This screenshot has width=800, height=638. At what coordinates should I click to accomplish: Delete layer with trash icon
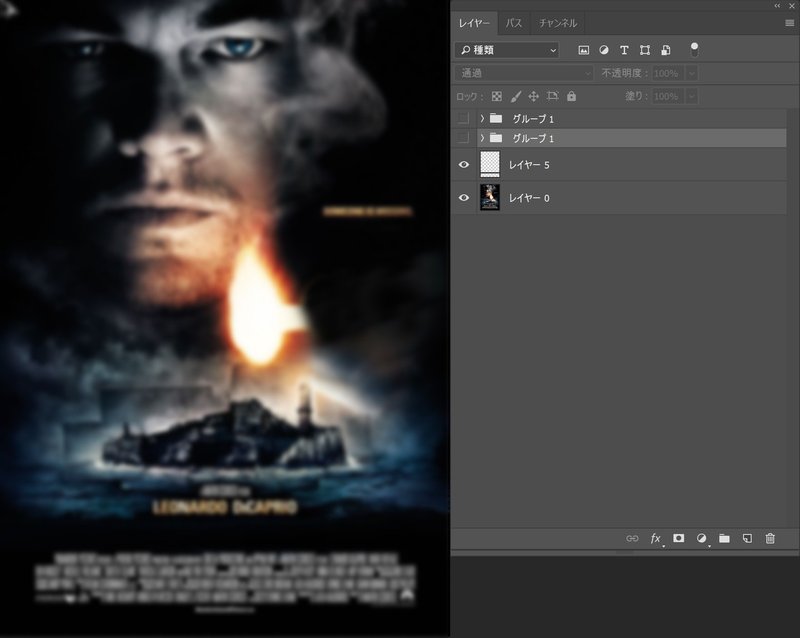point(770,538)
